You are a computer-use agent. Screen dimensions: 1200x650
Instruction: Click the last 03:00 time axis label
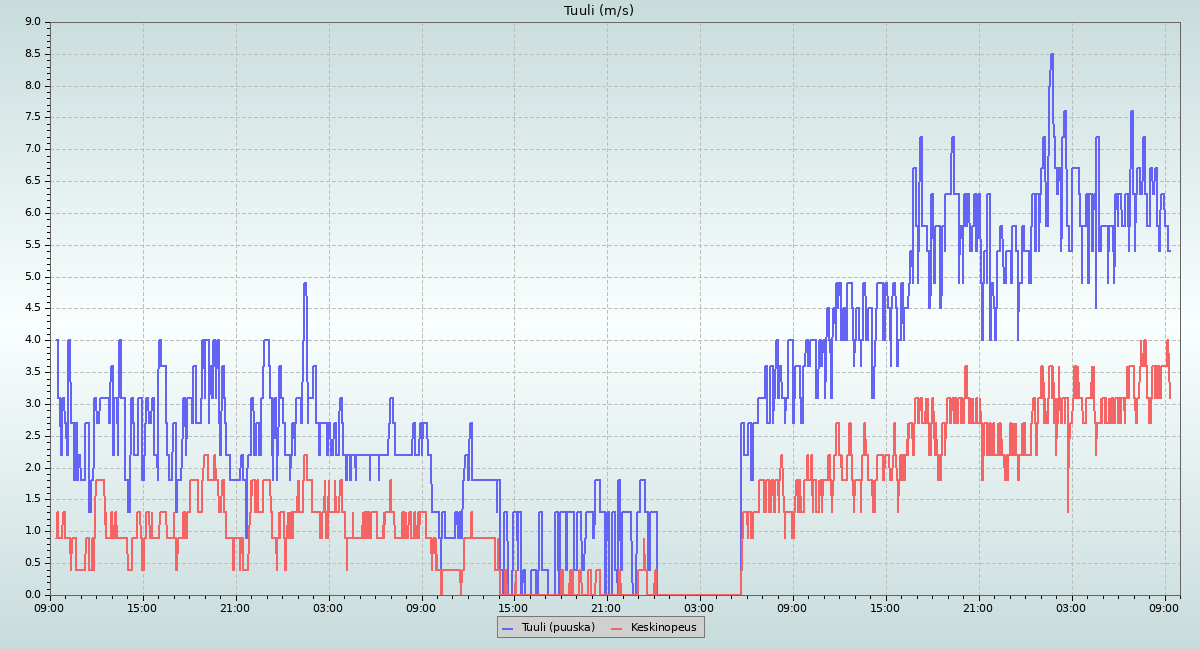tap(1071, 607)
